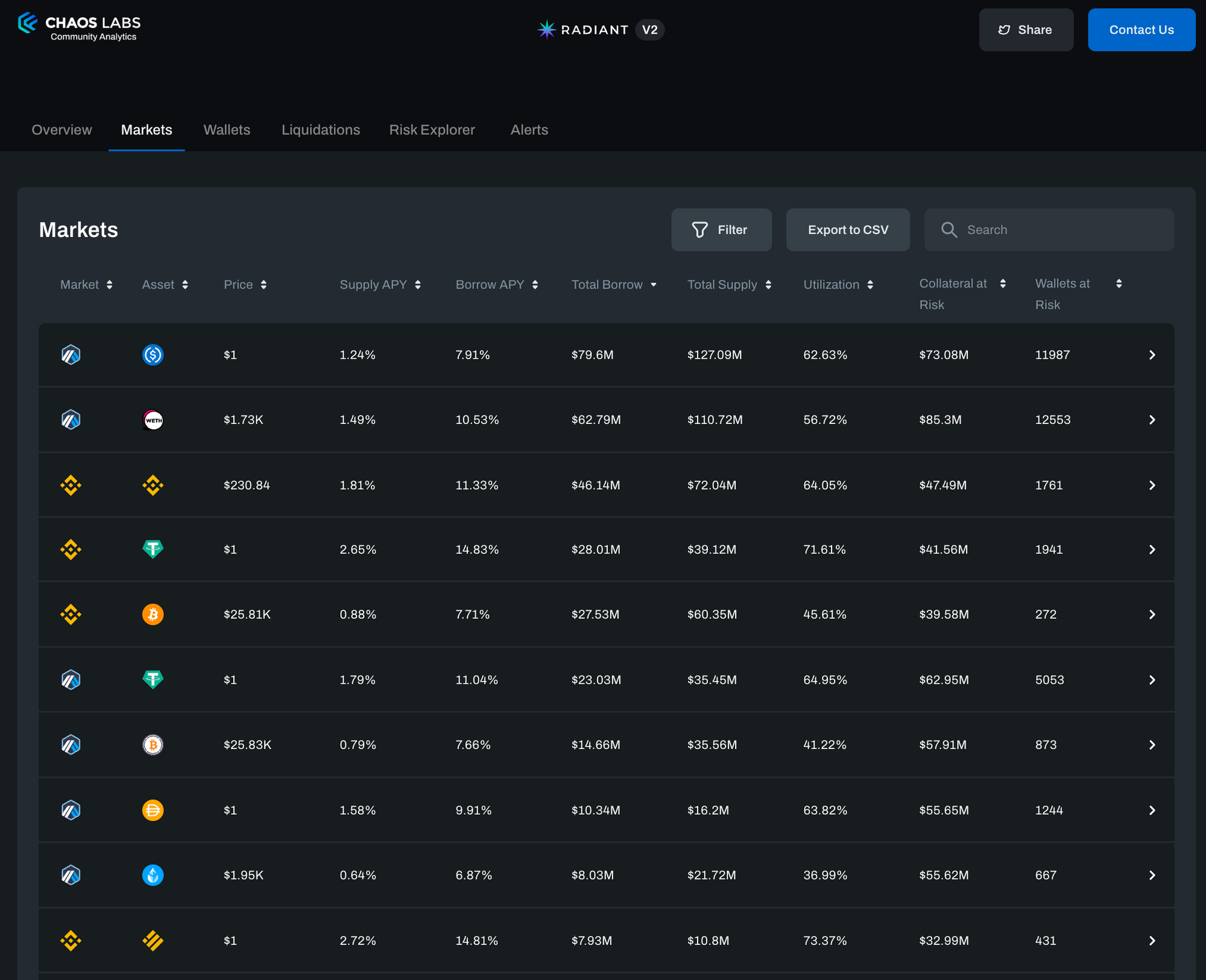Click the USDC asset icon in first row
The height and width of the screenshot is (980, 1206).
(x=153, y=355)
